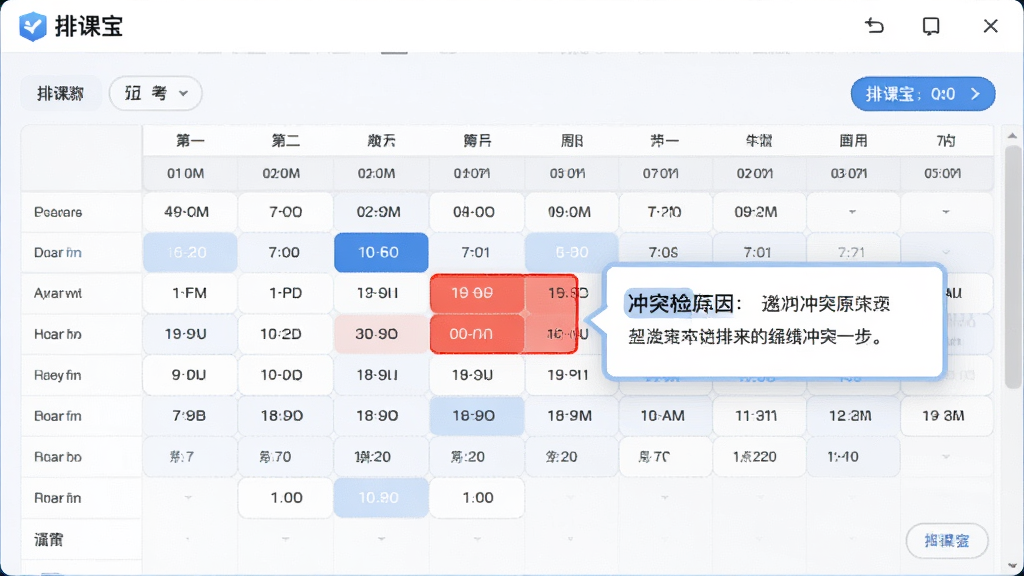The height and width of the screenshot is (576, 1024).
Task: Click the scrollbar down arrow
Action: tap(1013, 565)
